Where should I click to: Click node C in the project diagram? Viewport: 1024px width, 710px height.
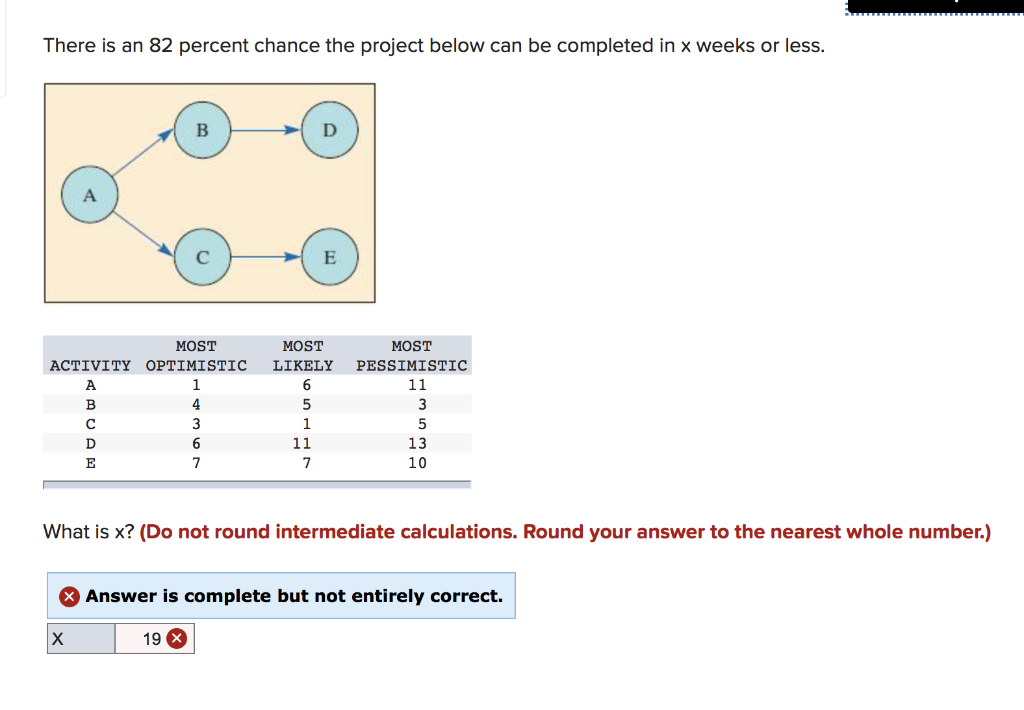coord(203,257)
